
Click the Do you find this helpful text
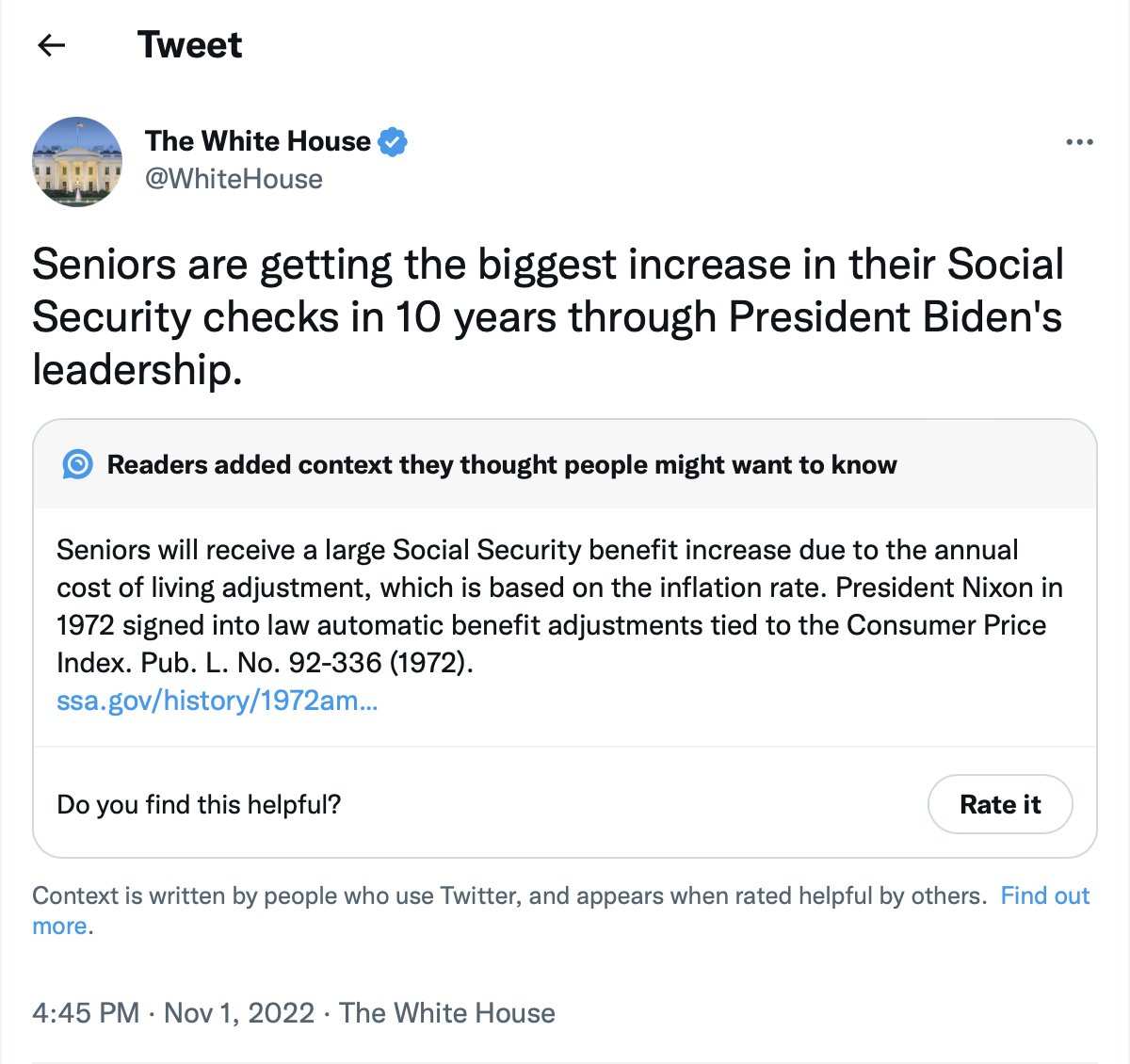[199, 804]
